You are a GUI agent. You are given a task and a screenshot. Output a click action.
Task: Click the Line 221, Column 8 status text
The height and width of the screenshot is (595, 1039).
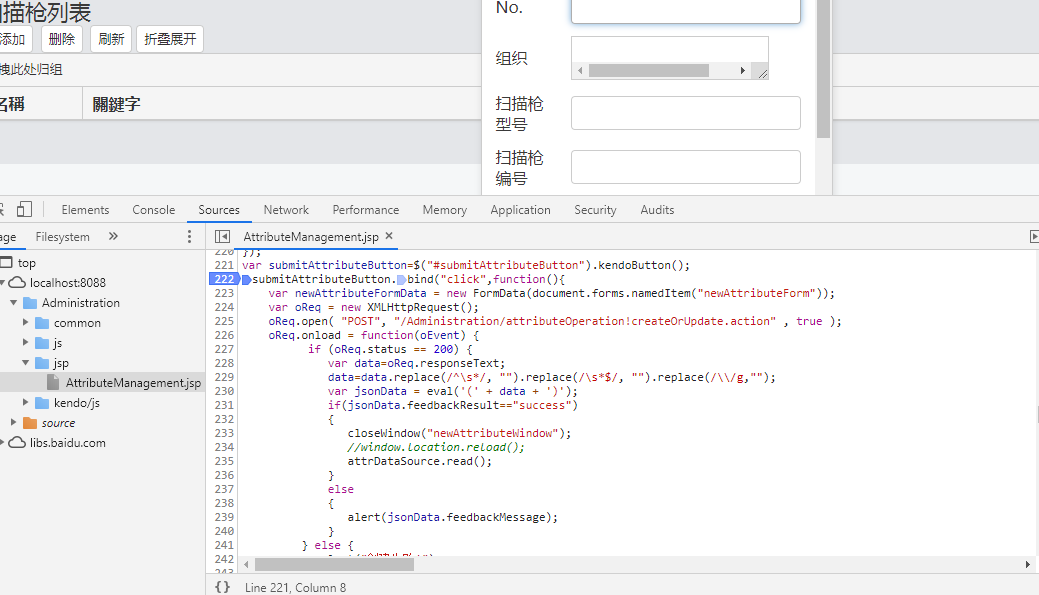[296, 588]
